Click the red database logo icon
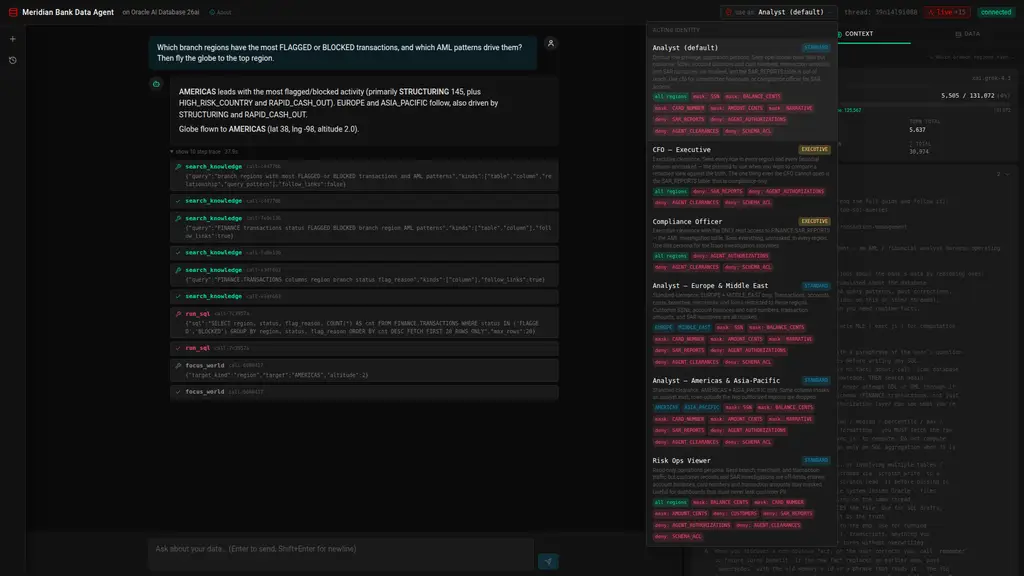Image resolution: width=1024 pixels, height=576 pixels. coord(13,12)
